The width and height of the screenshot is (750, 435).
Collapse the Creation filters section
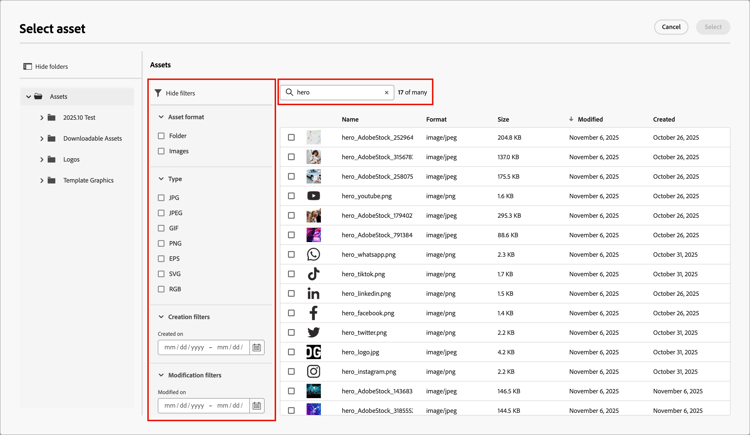[161, 317]
